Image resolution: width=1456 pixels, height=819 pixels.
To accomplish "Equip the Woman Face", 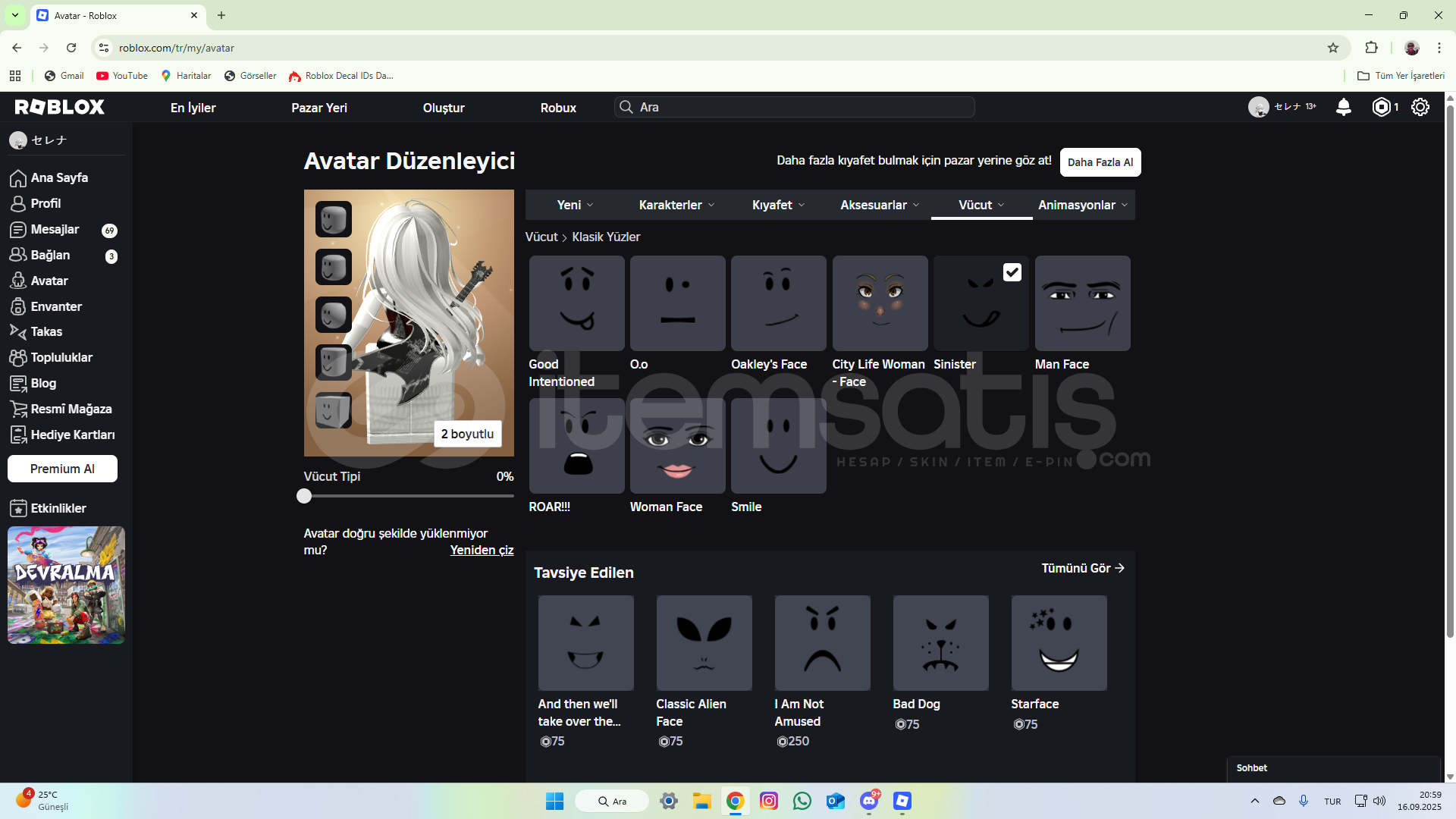I will pos(677,446).
